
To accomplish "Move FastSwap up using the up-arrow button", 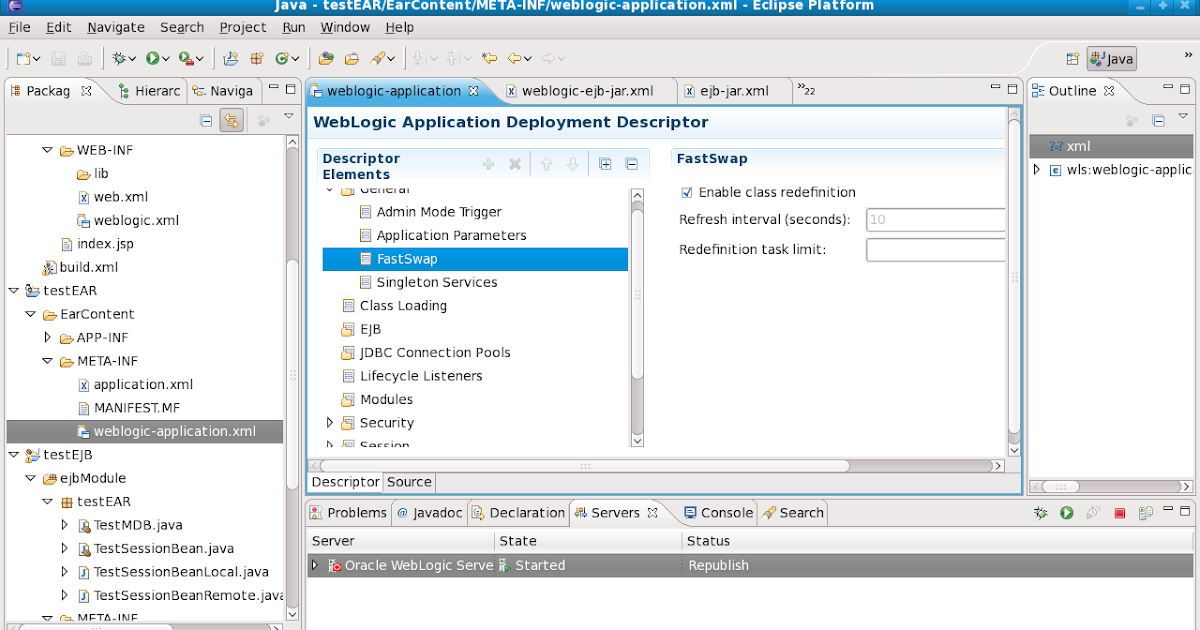I will point(546,164).
